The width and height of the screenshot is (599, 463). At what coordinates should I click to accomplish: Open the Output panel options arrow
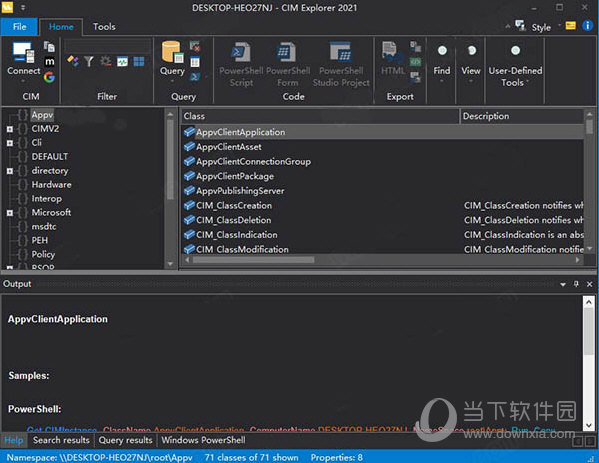tap(563, 284)
